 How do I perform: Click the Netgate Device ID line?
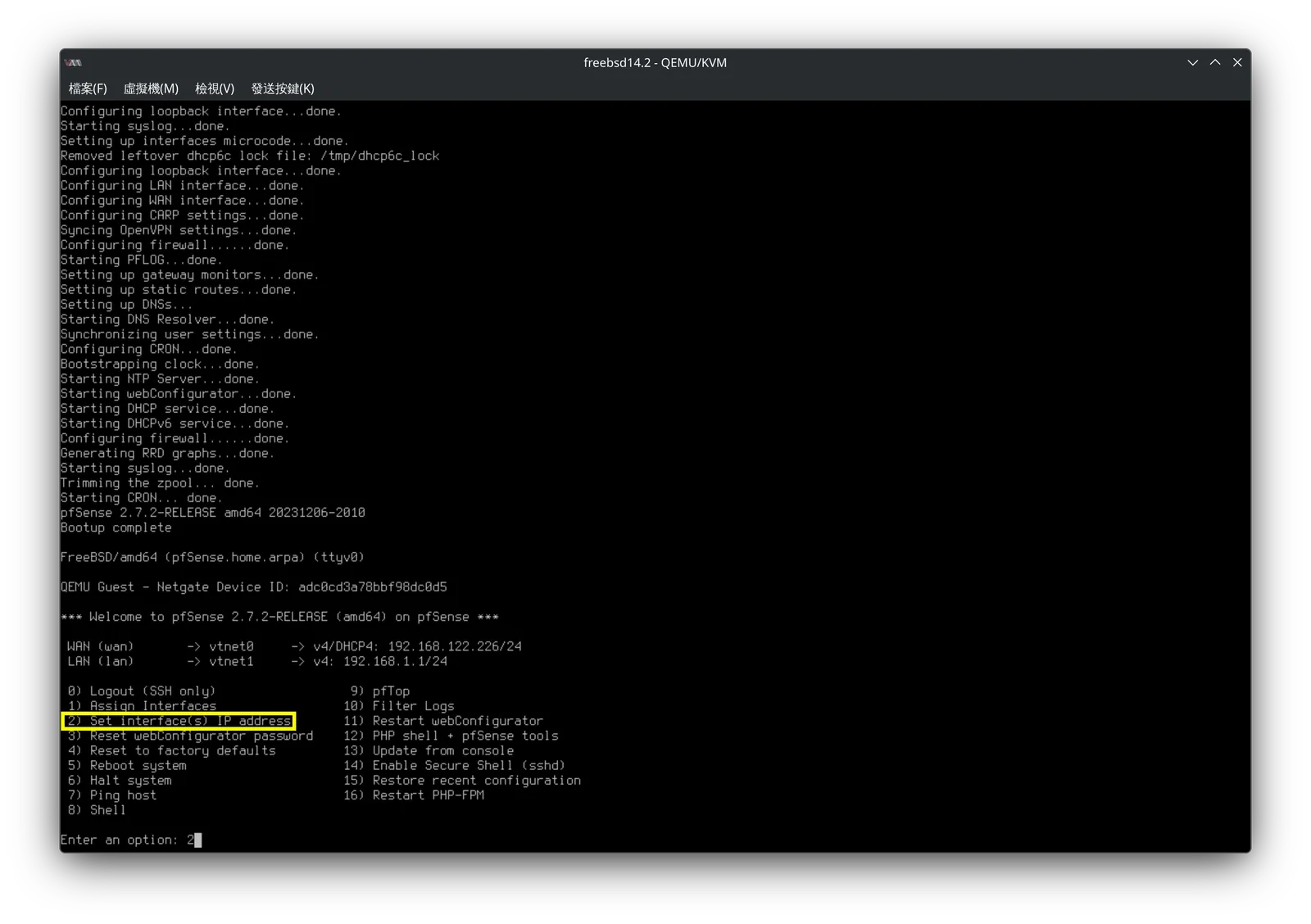tap(254, 587)
